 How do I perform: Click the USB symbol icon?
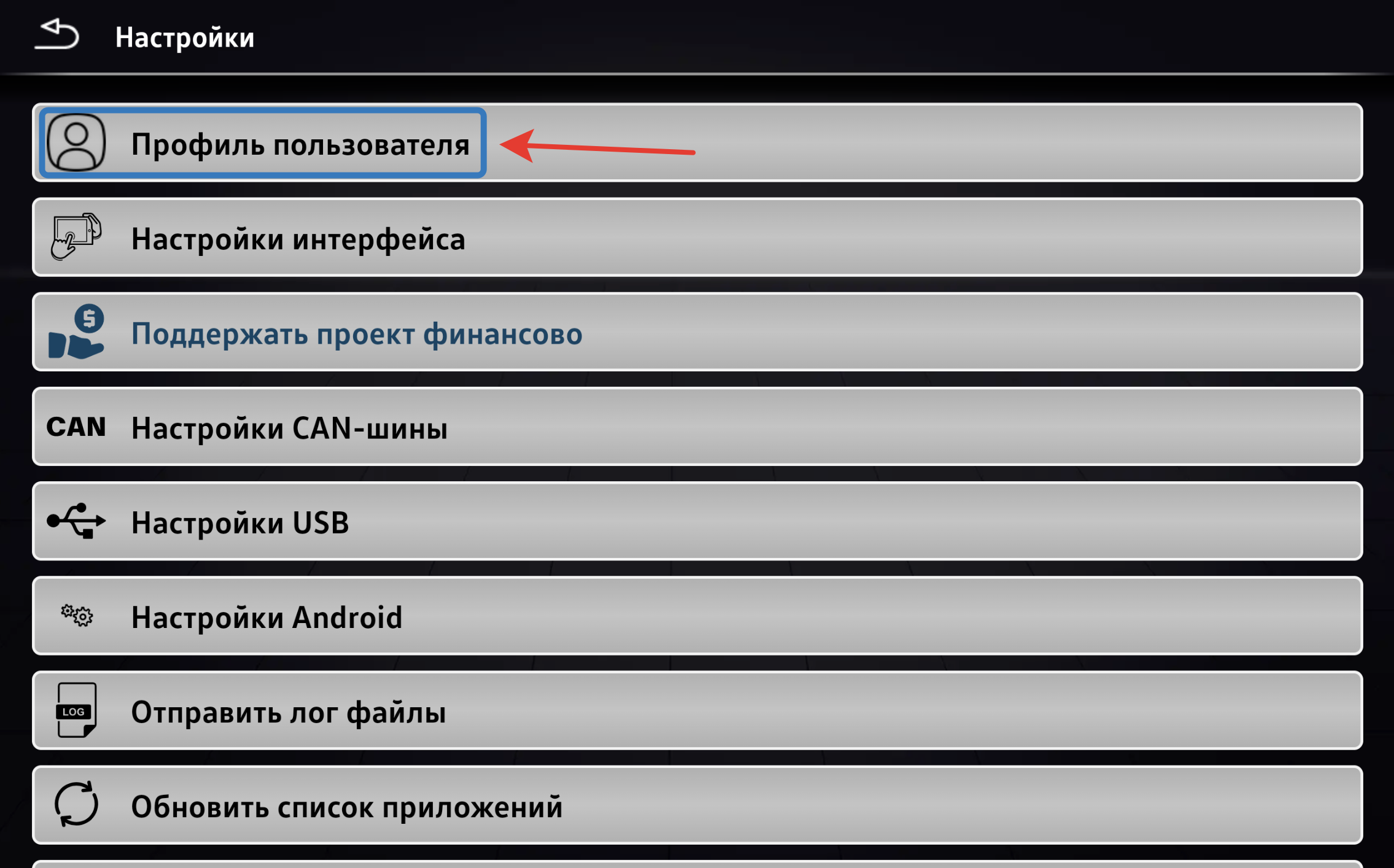76,521
